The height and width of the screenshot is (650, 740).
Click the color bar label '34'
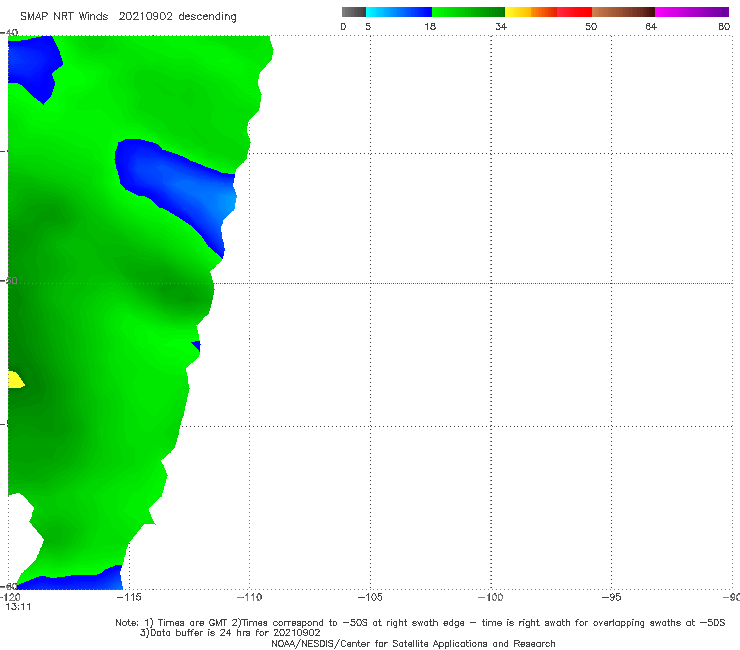click(x=501, y=26)
